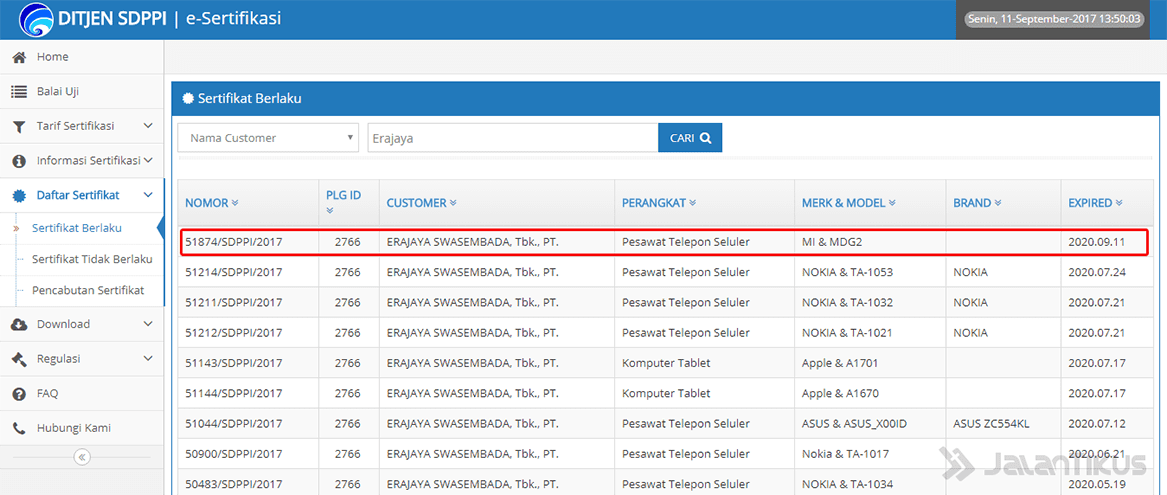Click the Hubungi Kami phone icon
Viewport: 1167px width, 495px height.
tap(18, 428)
